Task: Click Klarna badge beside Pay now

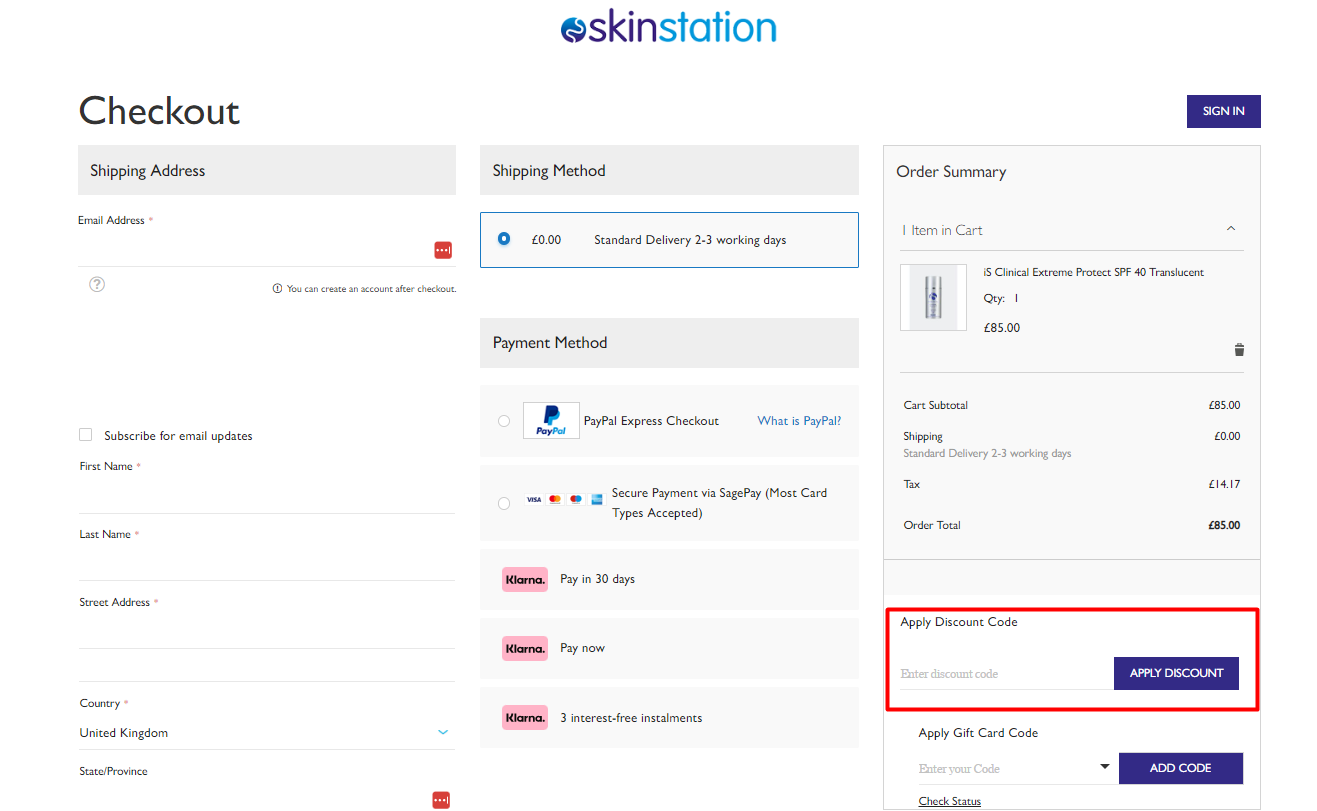Action: [x=525, y=648]
